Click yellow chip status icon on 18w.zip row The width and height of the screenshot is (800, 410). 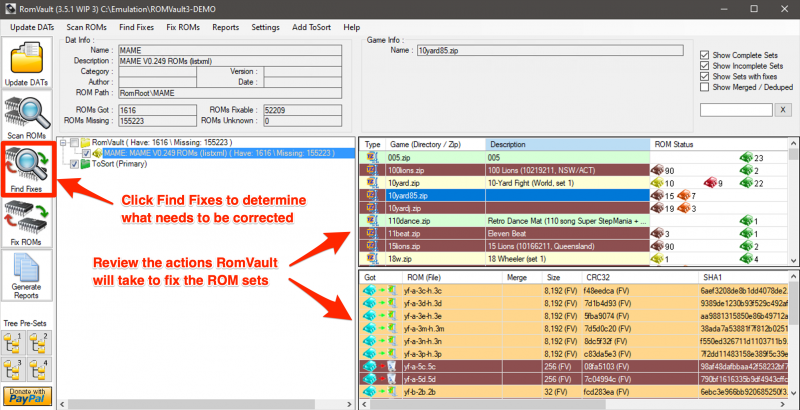657,259
